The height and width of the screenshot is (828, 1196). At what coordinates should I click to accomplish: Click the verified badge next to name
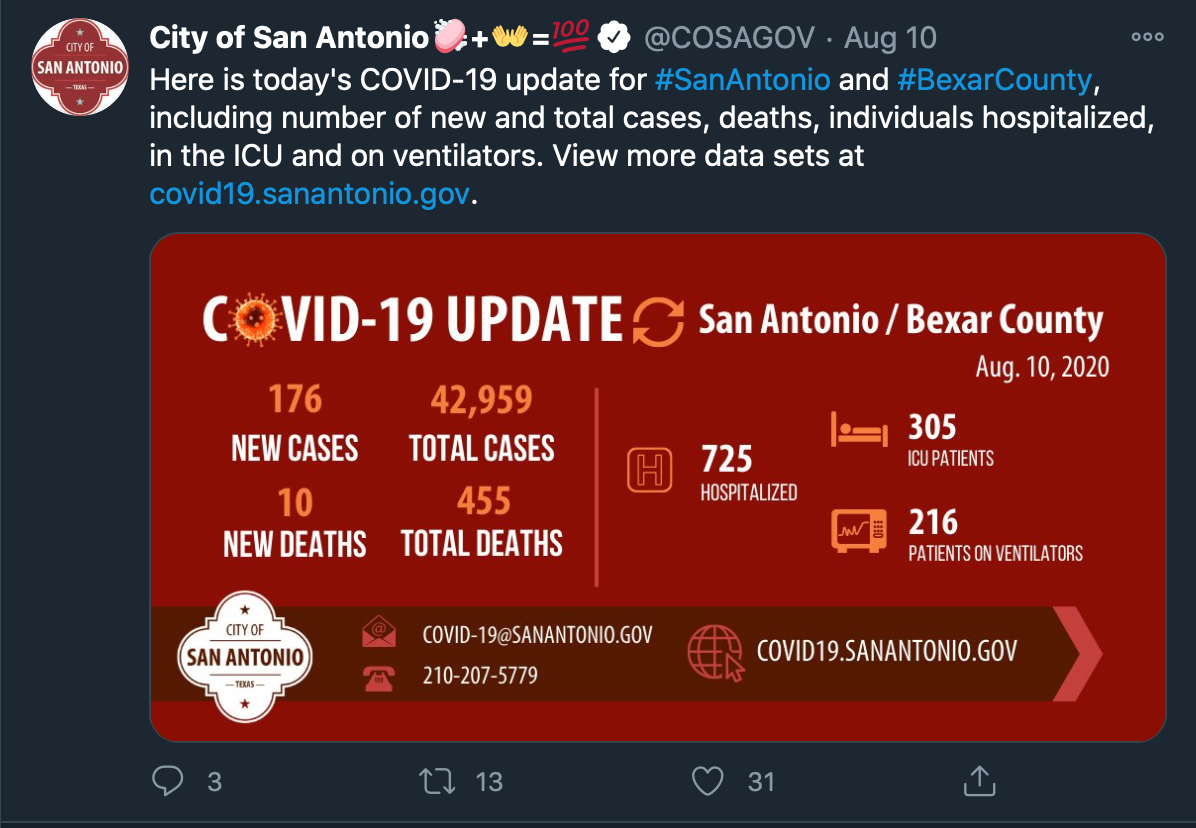coord(612,38)
